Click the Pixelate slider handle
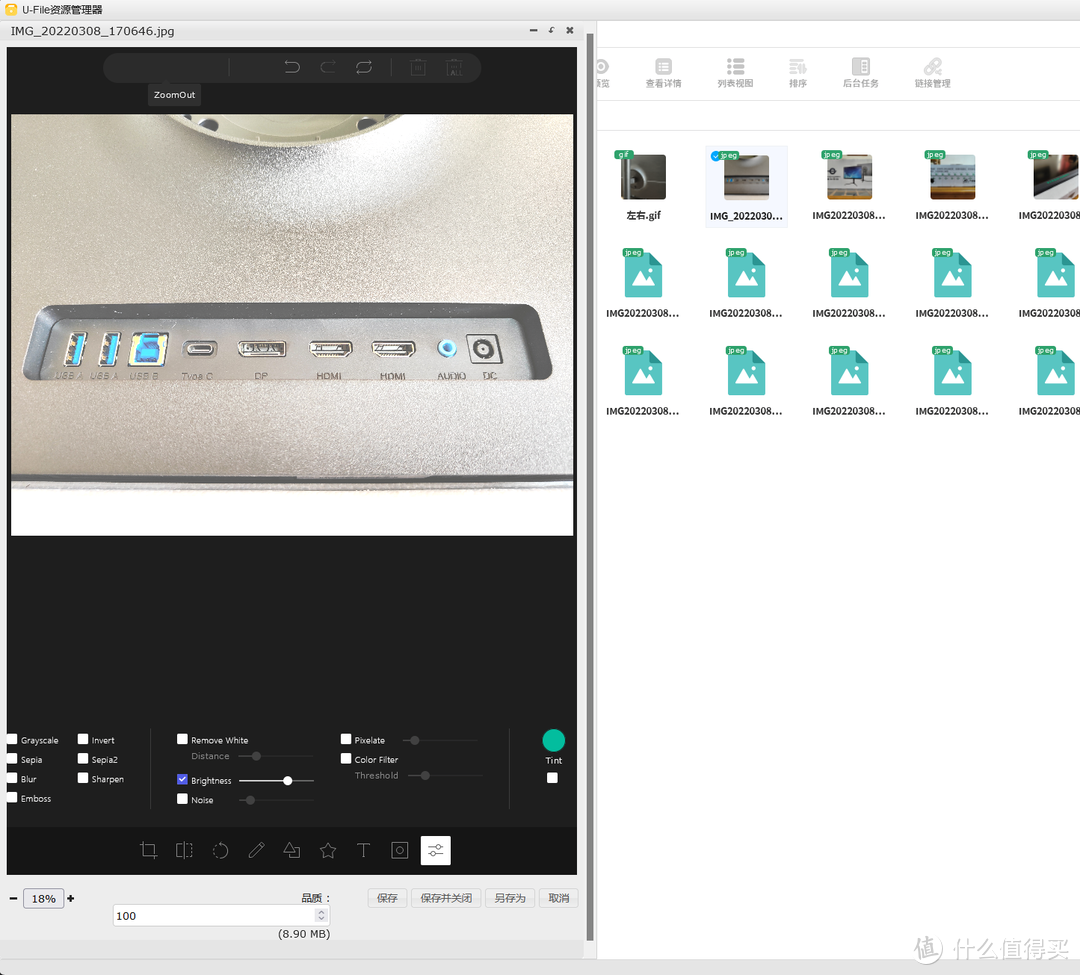This screenshot has height=975, width=1080. 415,741
